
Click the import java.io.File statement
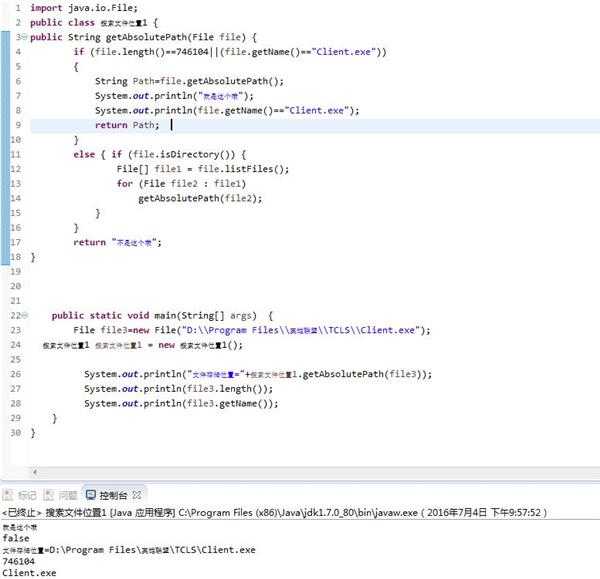pyautogui.click(x=74, y=7)
